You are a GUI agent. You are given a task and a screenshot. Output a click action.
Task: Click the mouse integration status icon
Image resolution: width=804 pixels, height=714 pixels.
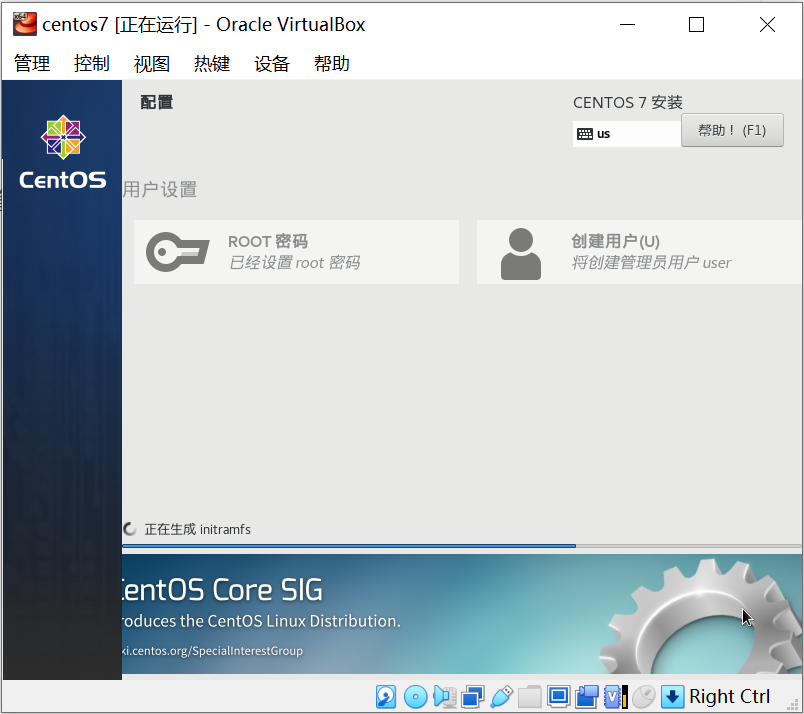coord(644,697)
